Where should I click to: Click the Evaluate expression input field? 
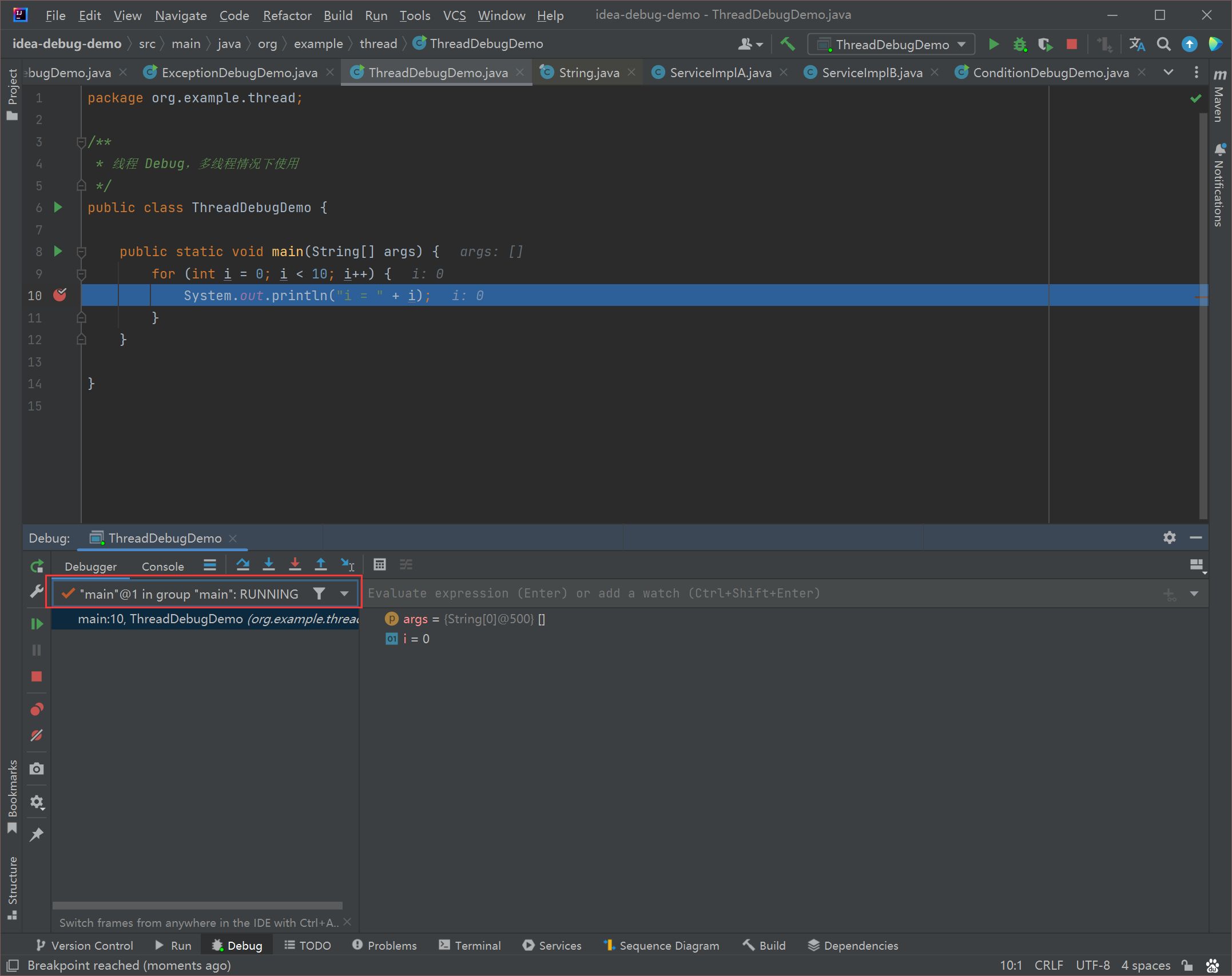pyautogui.click(x=761, y=593)
